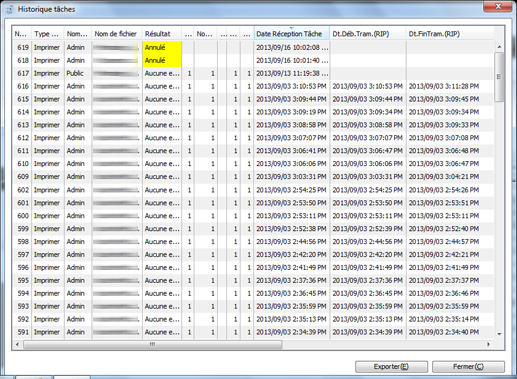Click Imprimer type cell in row 591

tap(47, 332)
